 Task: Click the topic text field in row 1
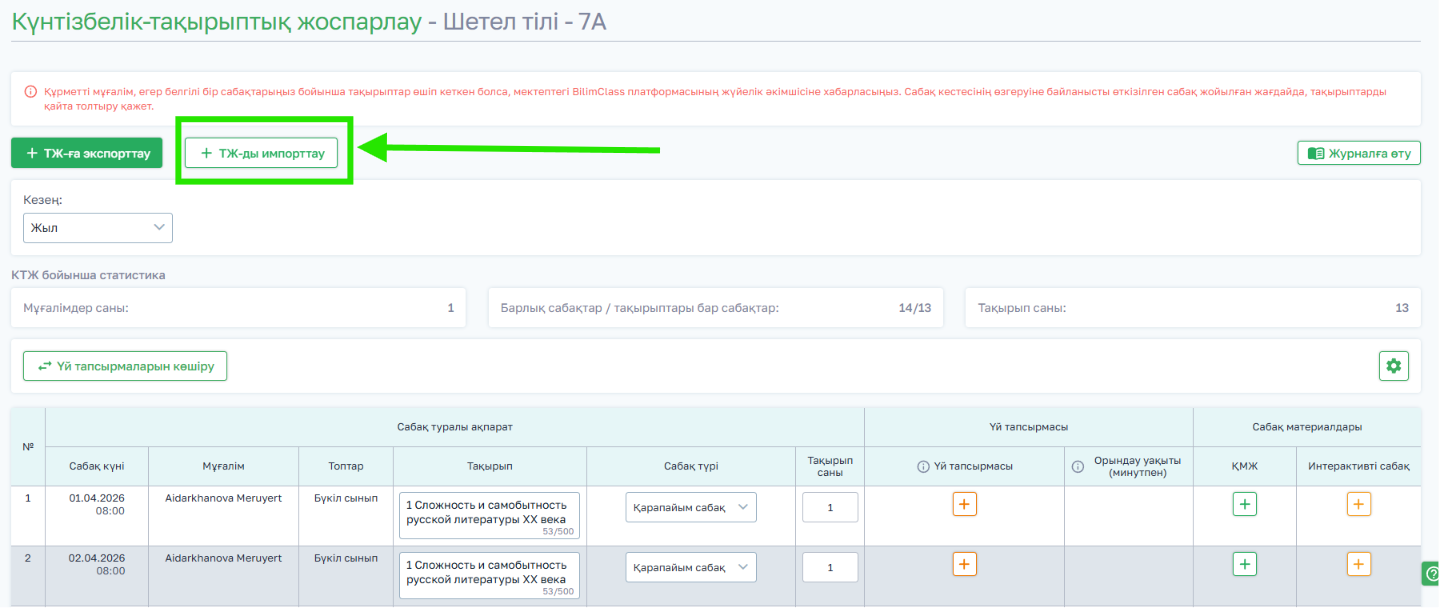coord(489,515)
